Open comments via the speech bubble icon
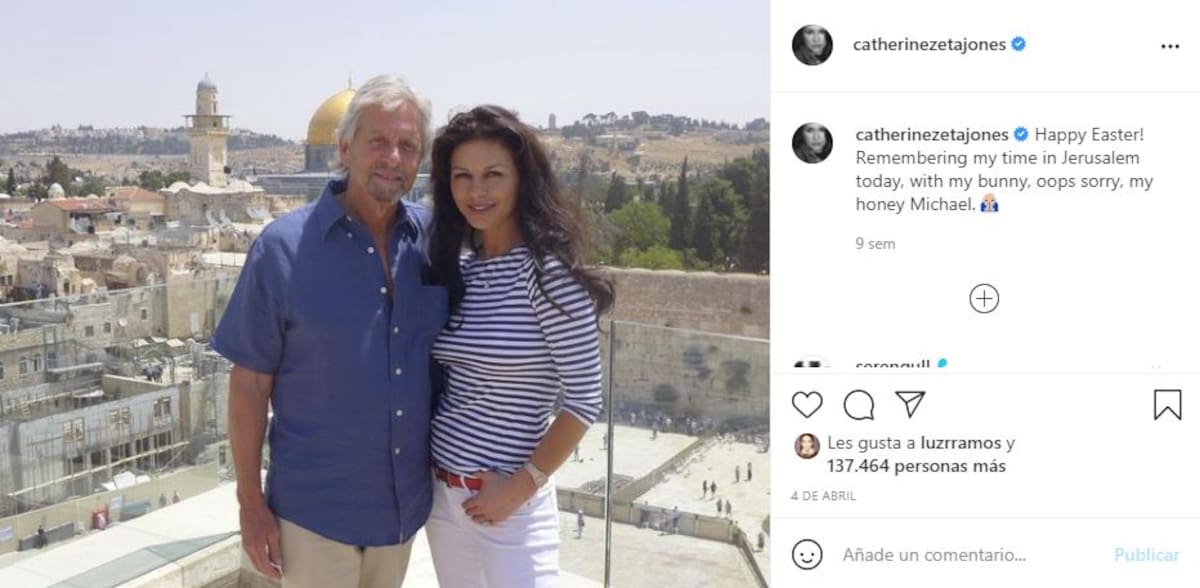The image size is (1200, 588). pyautogui.click(x=859, y=404)
